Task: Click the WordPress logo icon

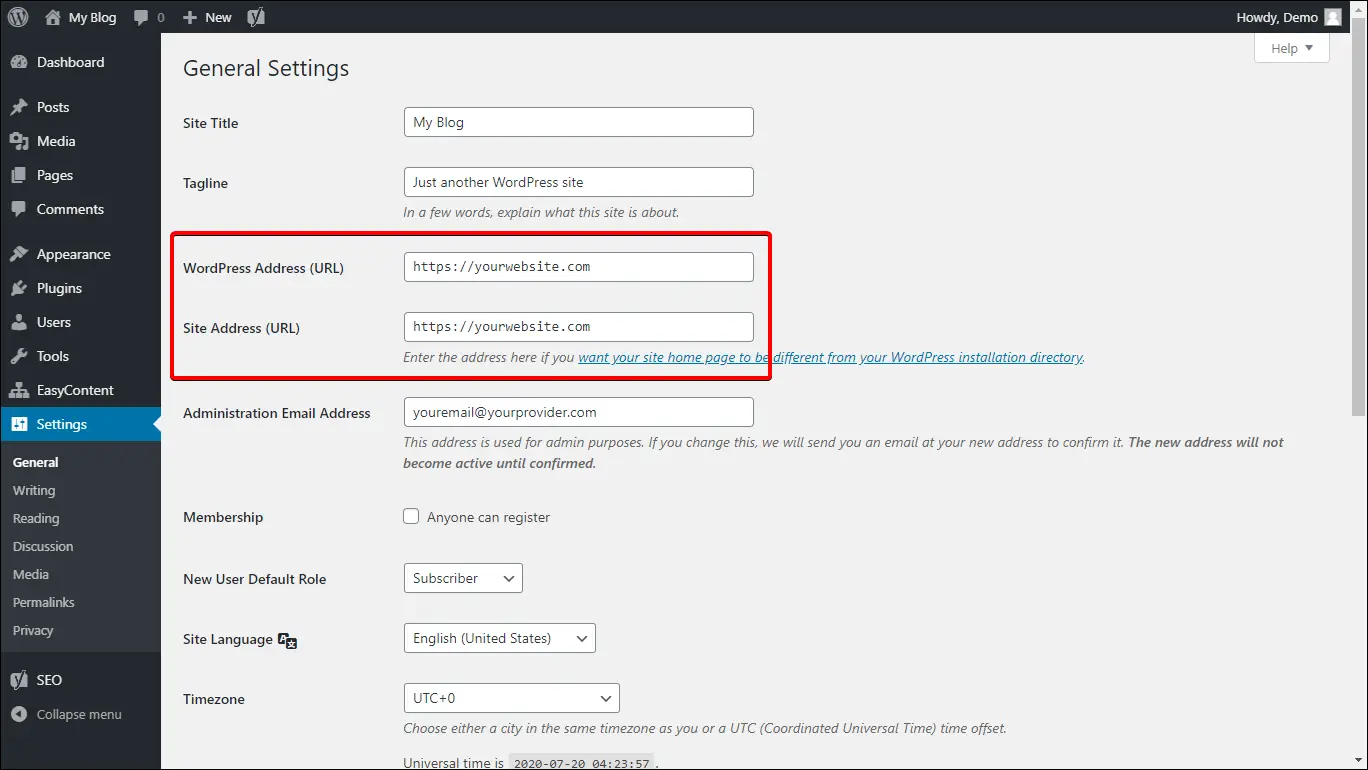Action: [x=18, y=17]
